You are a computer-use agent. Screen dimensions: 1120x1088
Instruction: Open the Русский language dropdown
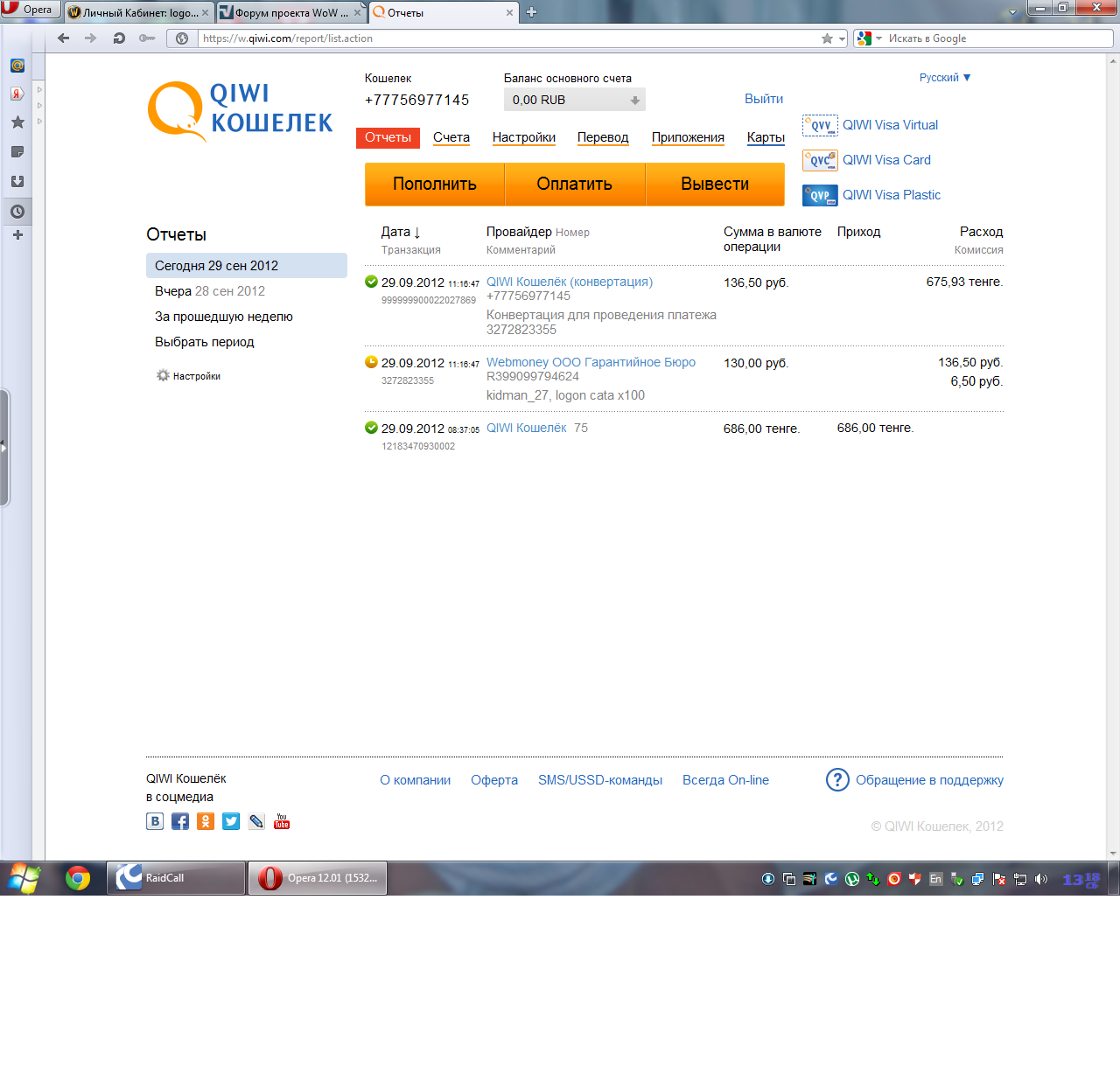pyautogui.click(x=945, y=78)
